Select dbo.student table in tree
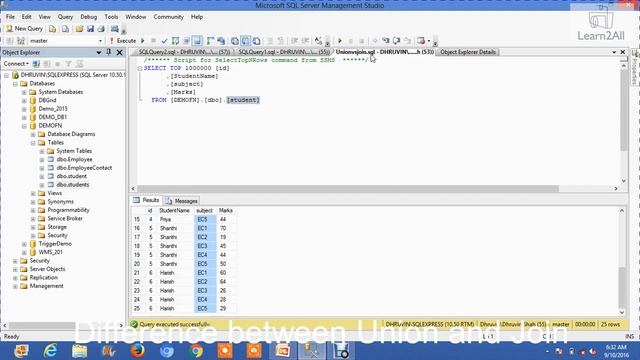 tap(71, 176)
